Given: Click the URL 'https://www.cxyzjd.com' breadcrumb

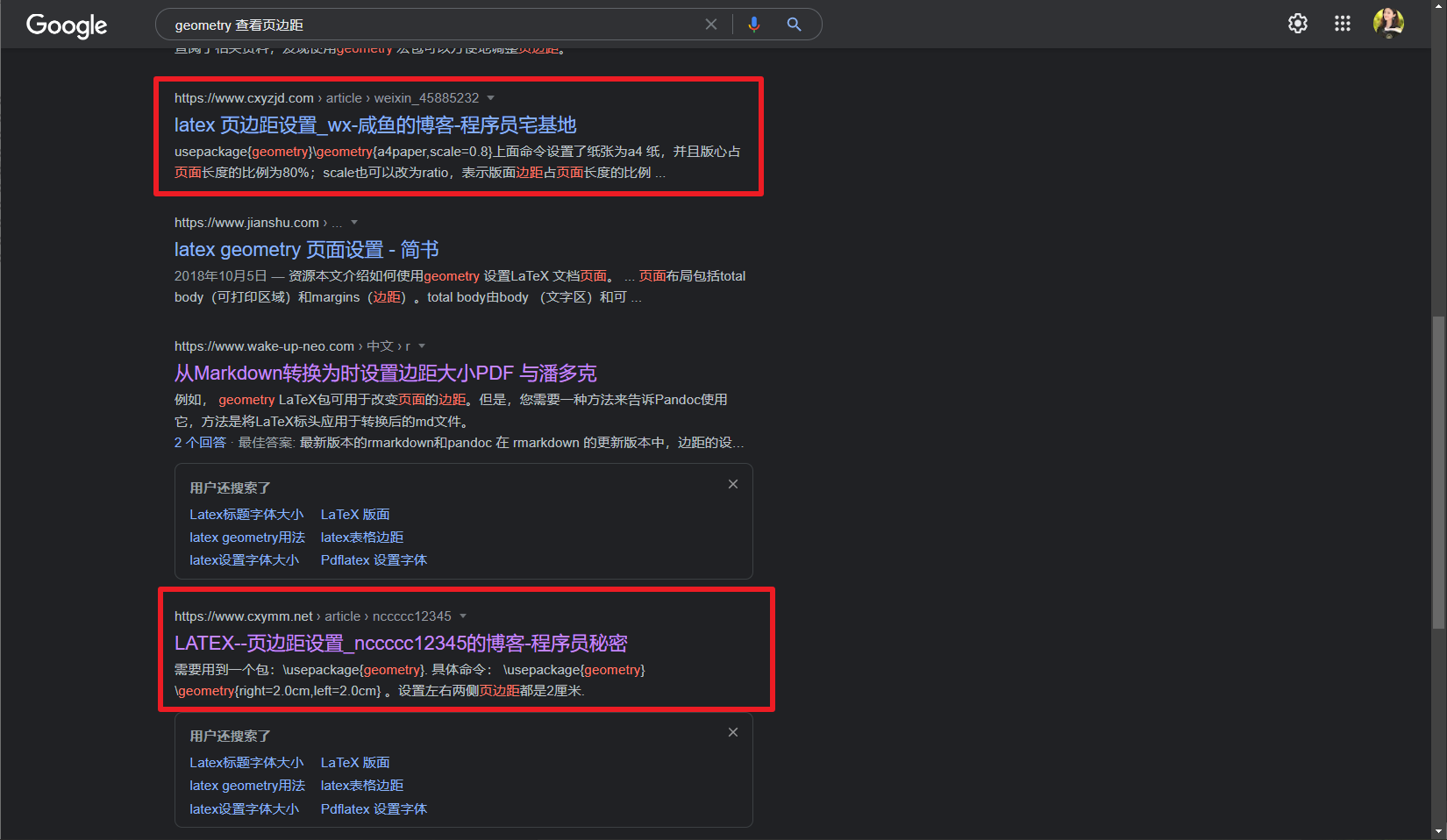Looking at the screenshot, I should [244, 98].
